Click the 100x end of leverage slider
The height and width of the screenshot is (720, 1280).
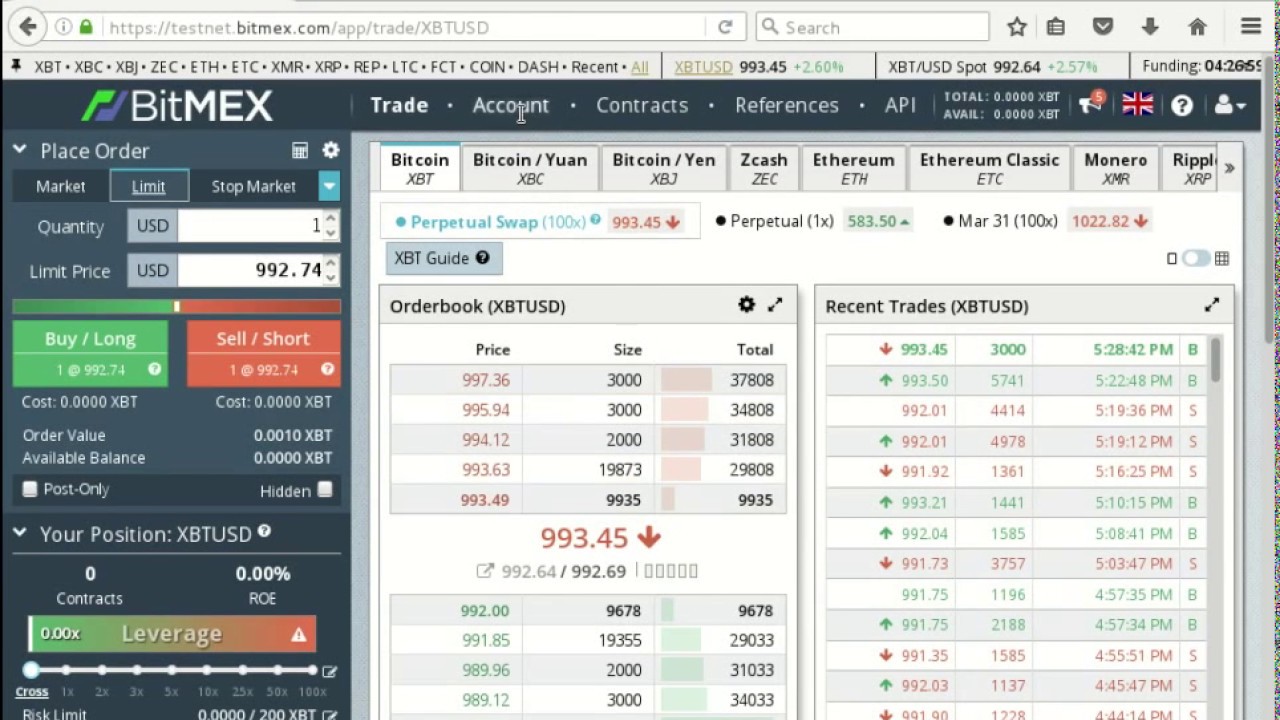pyautogui.click(x=312, y=670)
